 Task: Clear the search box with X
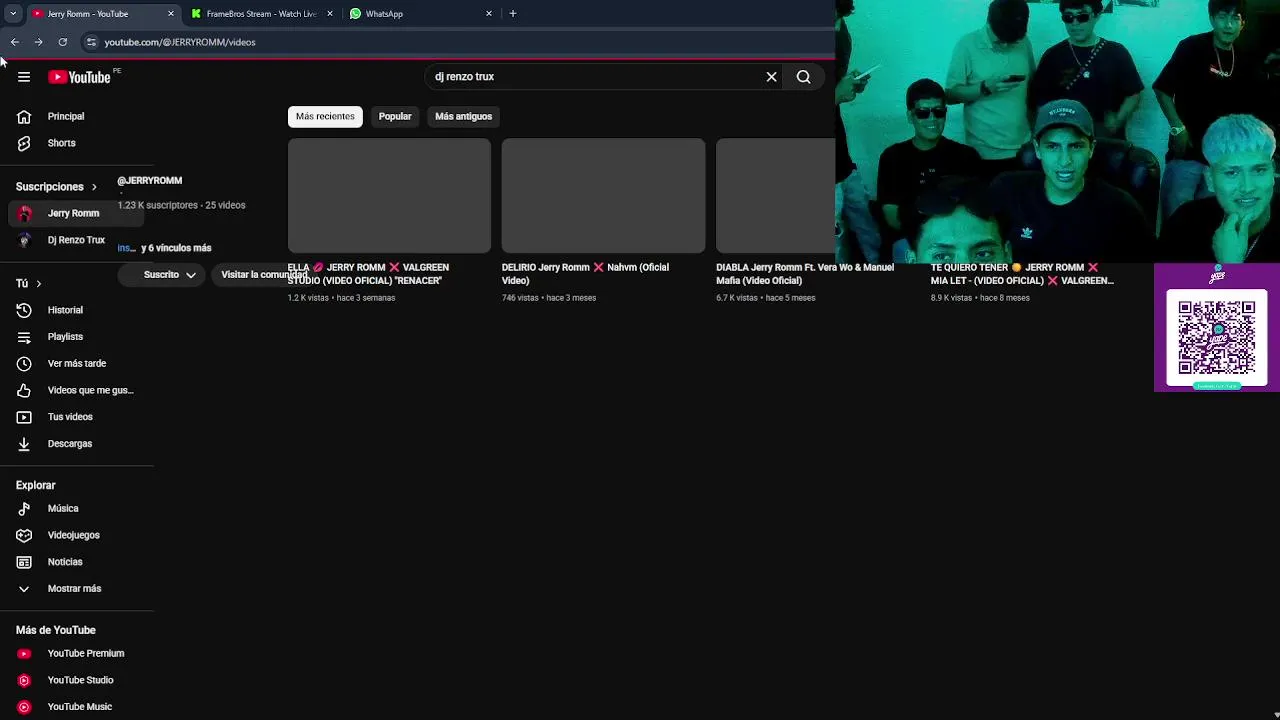point(771,77)
